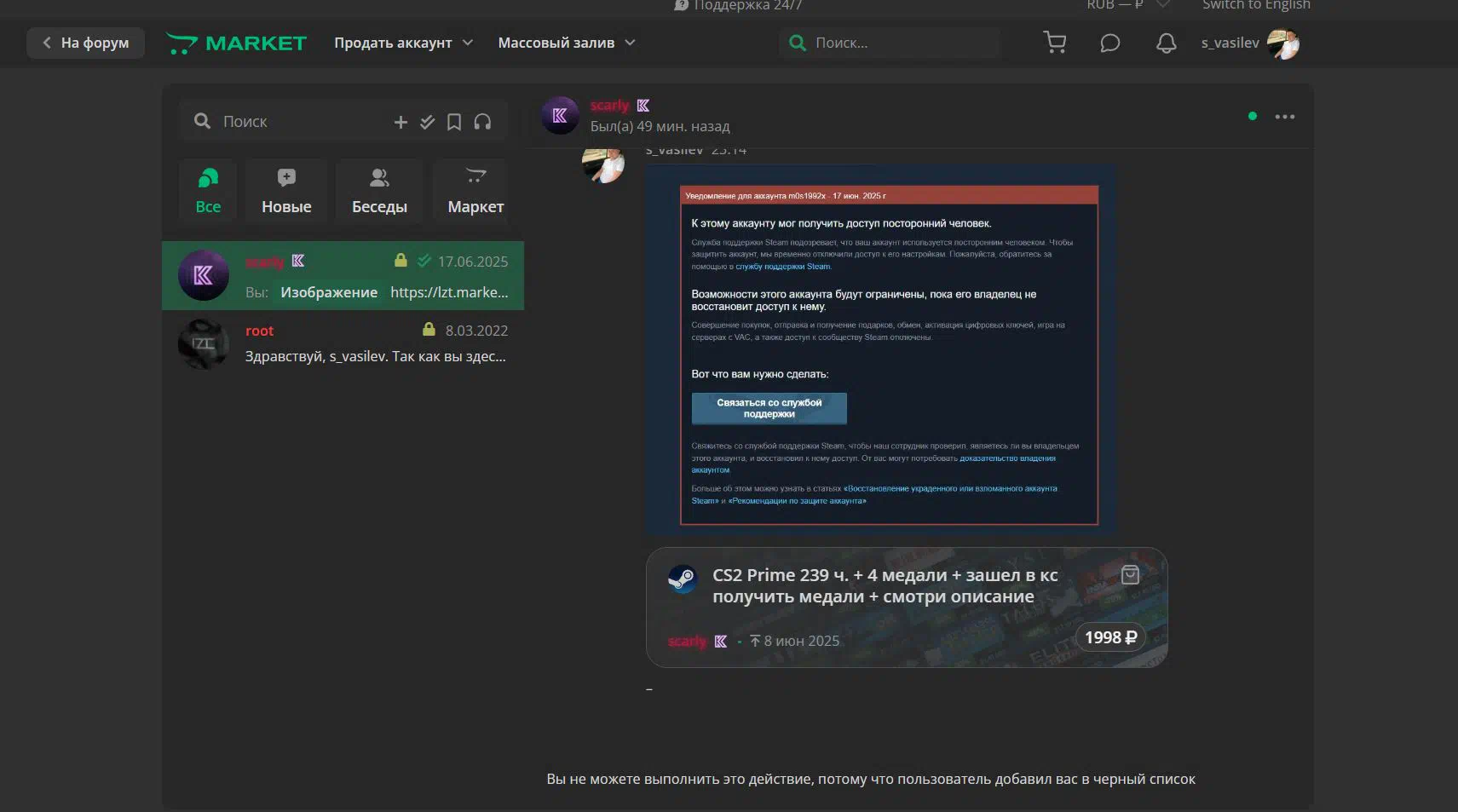Open messages via speech bubble icon
This screenshot has width=1458, height=812.
coord(1109,43)
